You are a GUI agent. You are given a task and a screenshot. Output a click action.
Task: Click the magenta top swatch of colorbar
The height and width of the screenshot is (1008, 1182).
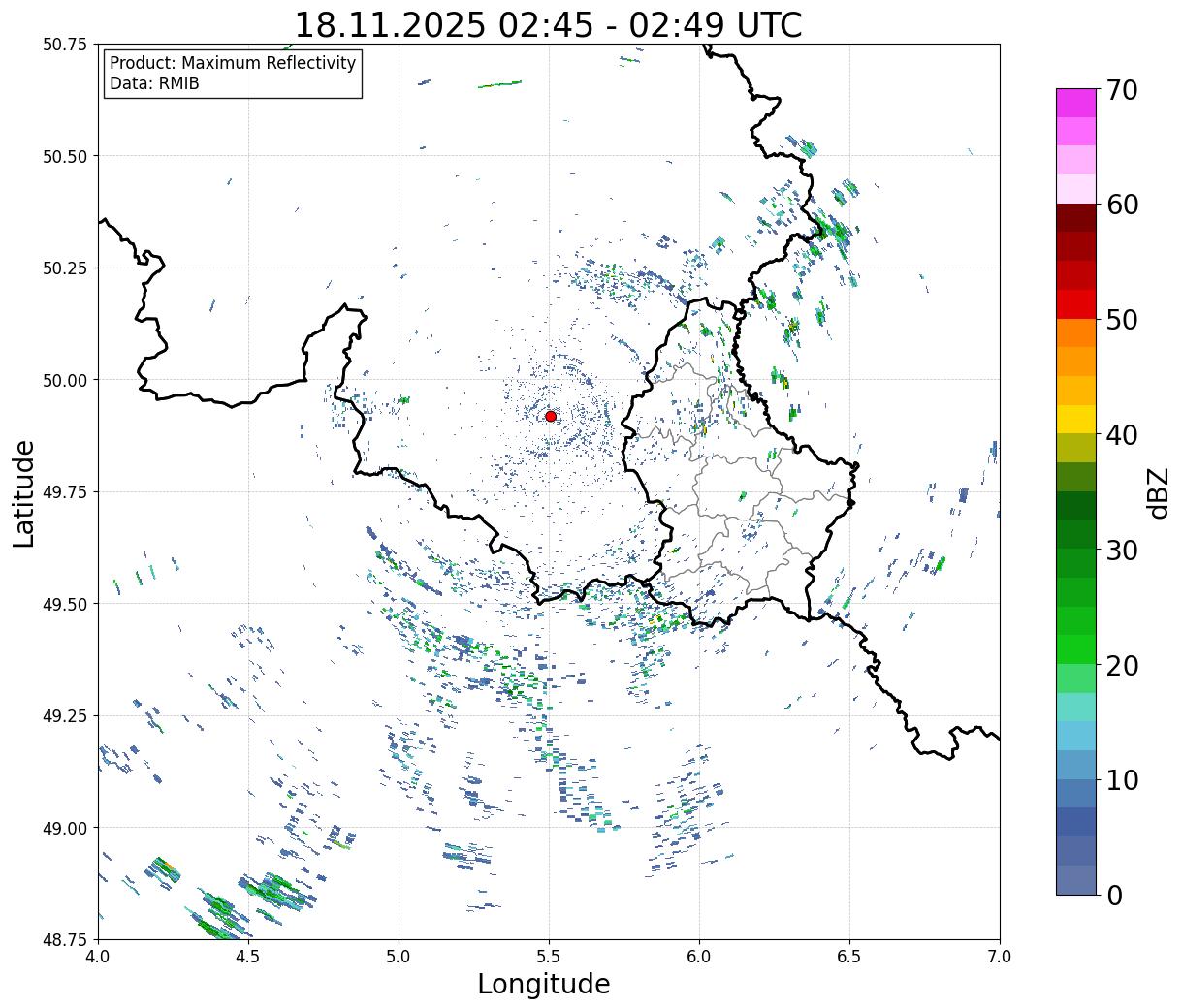(1076, 103)
